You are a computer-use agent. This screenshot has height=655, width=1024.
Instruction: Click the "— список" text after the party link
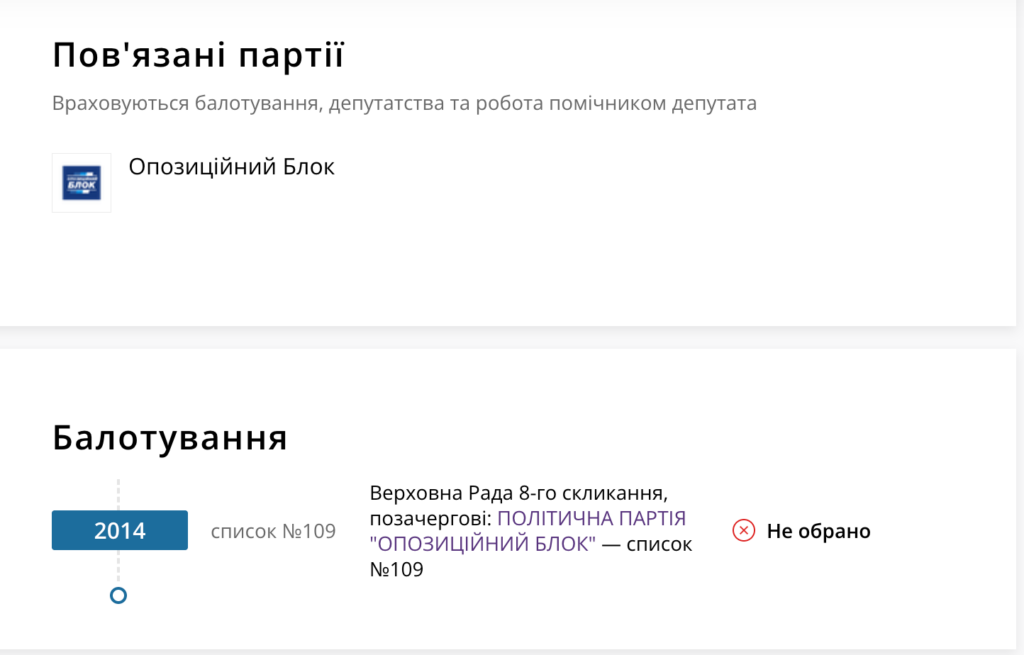647,544
